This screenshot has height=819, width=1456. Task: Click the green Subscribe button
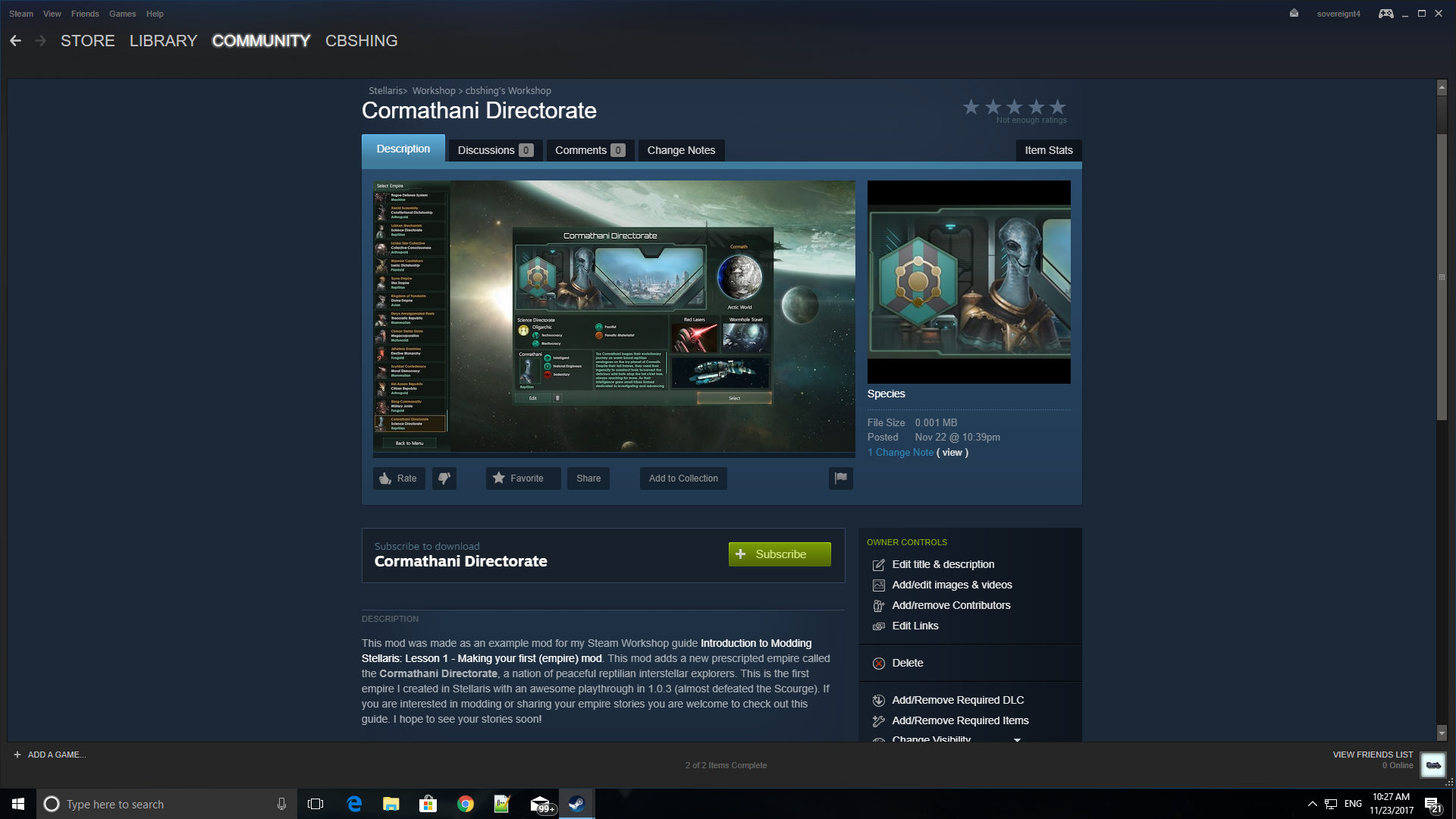point(780,554)
